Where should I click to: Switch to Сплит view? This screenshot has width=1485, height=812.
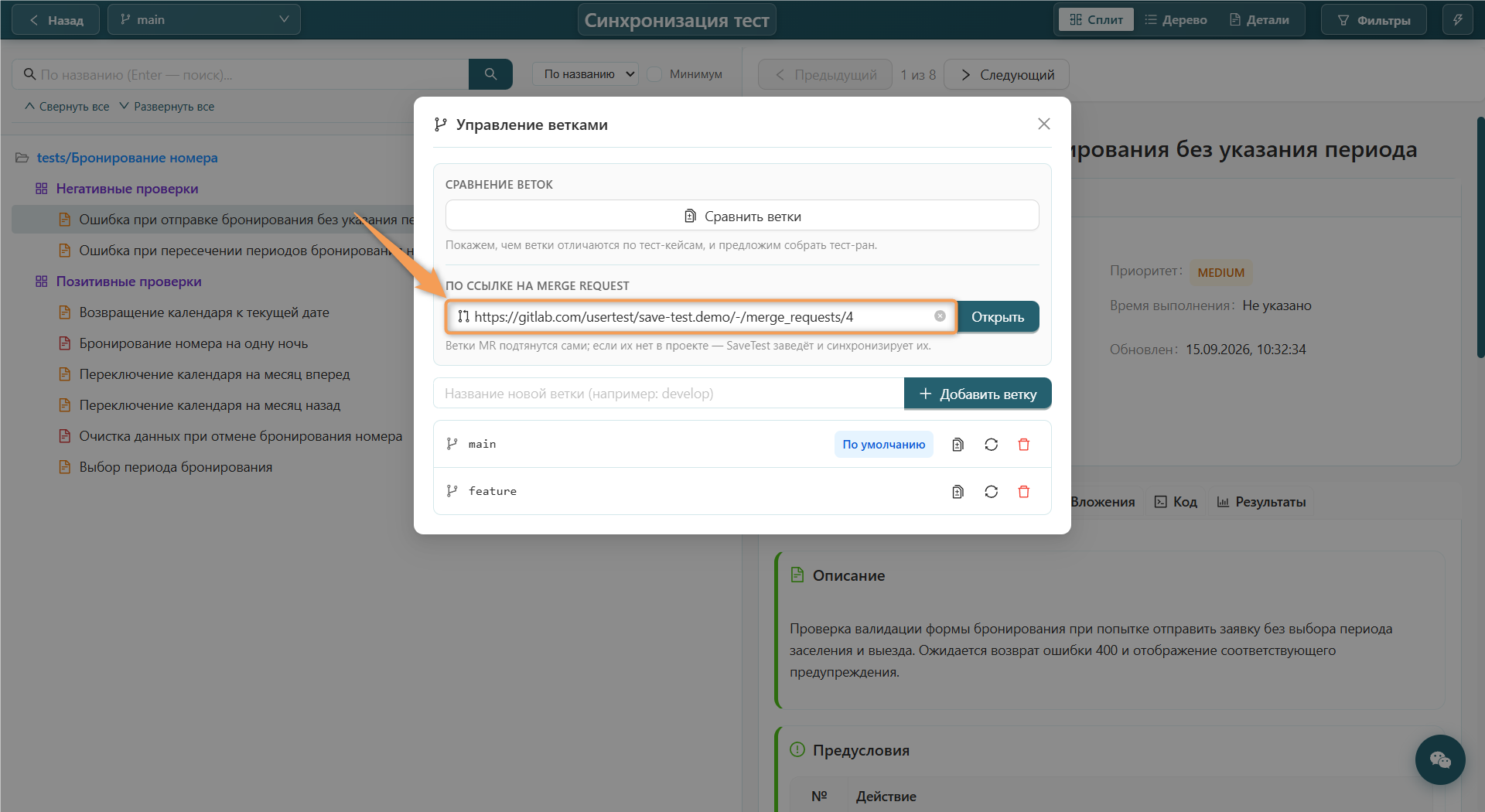pyautogui.click(x=1096, y=20)
